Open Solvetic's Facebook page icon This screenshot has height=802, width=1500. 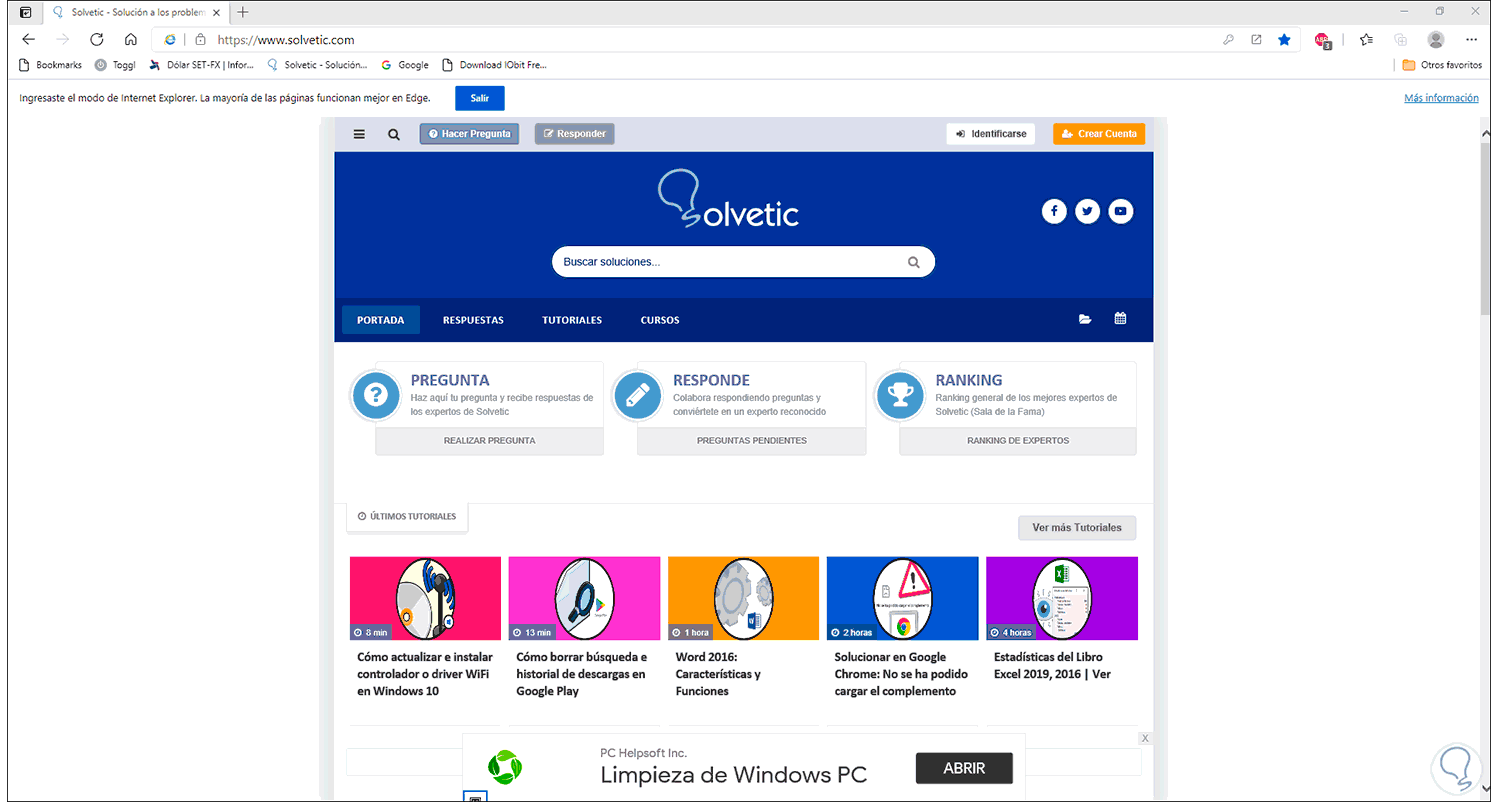coord(1054,211)
